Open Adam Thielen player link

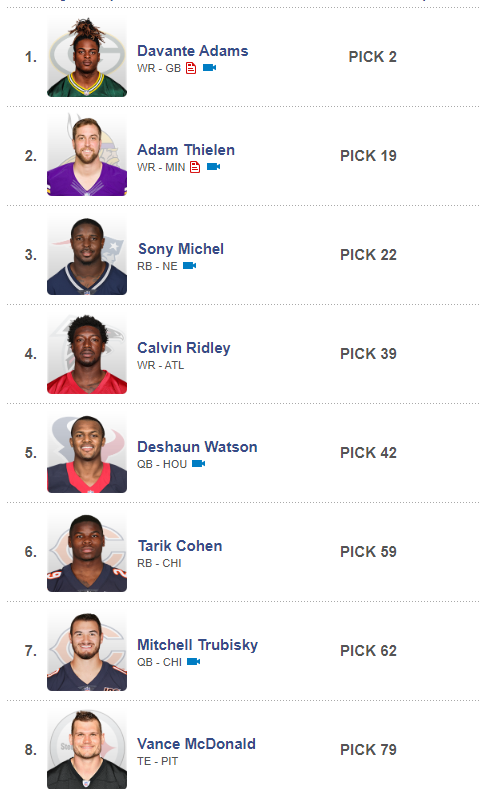click(186, 150)
